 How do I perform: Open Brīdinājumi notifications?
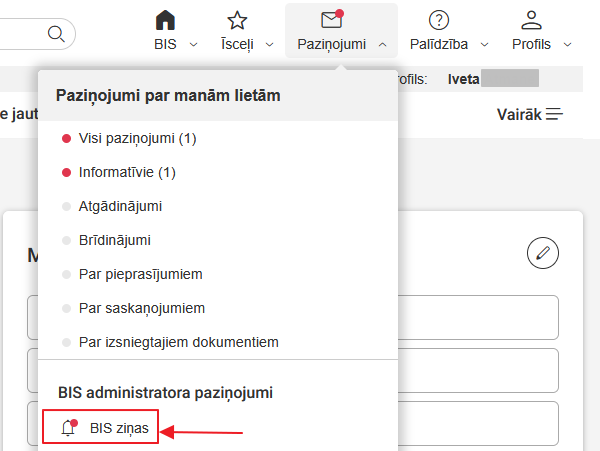click(x=114, y=240)
